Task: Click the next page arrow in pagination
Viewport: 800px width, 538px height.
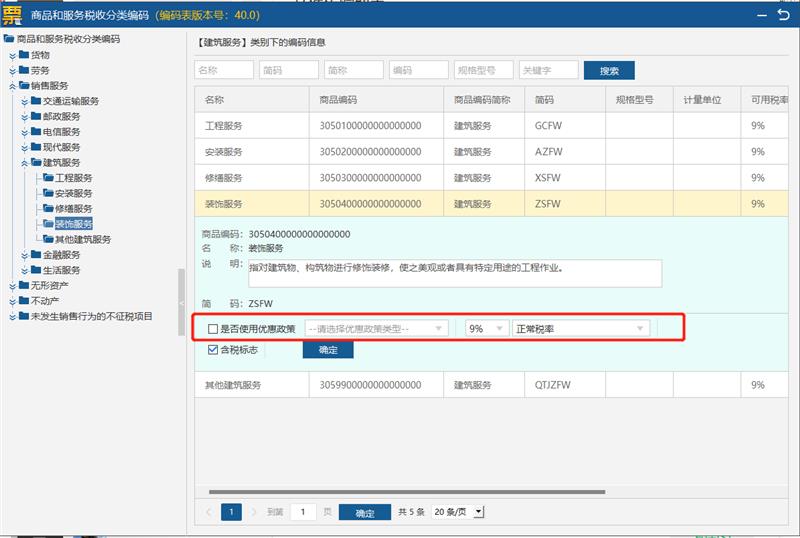Action: 253,512
